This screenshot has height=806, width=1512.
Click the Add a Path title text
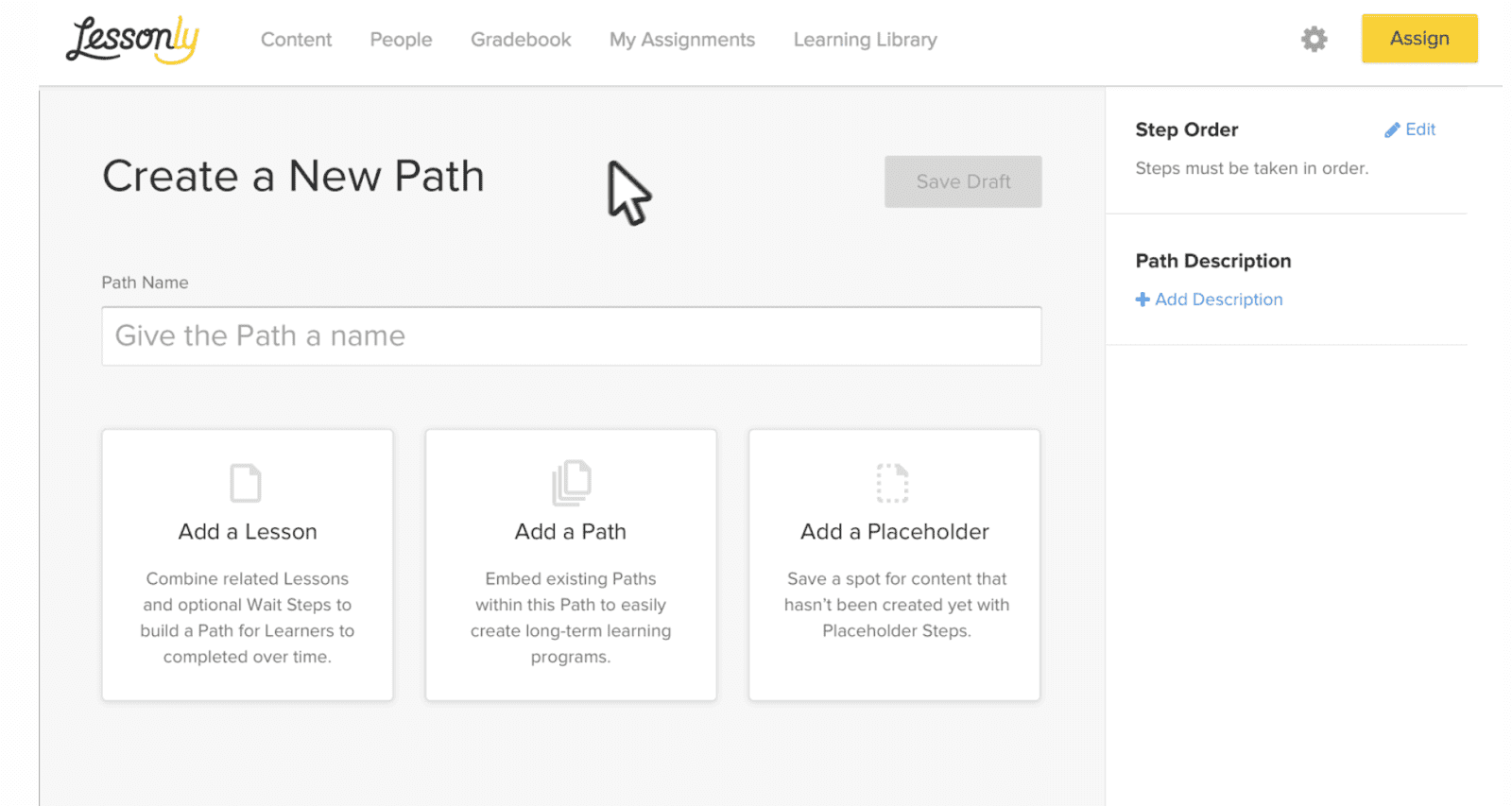pyautogui.click(x=571, y=532)
